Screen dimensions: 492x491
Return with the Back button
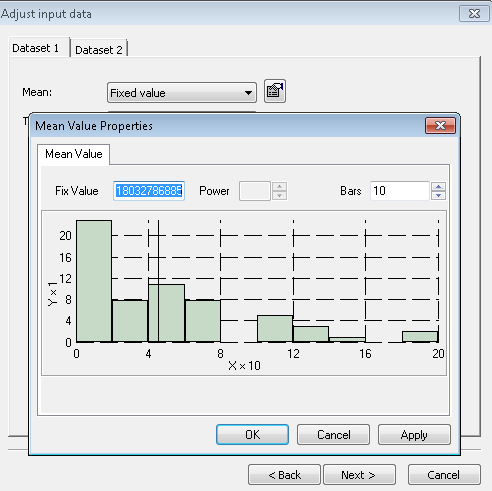tap(284, 475)
